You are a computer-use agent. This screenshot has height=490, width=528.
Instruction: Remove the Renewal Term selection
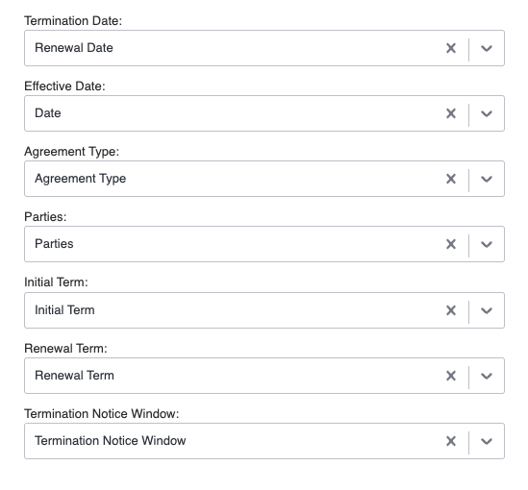point(451,375)
